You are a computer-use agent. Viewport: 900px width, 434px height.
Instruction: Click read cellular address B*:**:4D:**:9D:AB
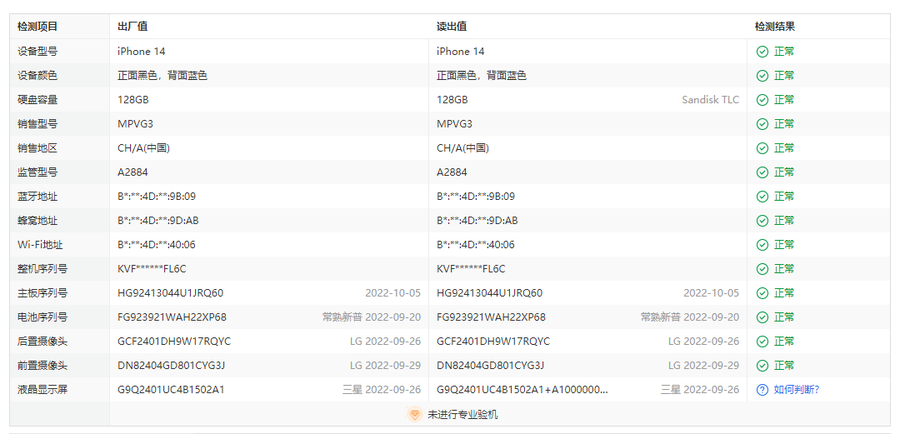click(477, 220)
